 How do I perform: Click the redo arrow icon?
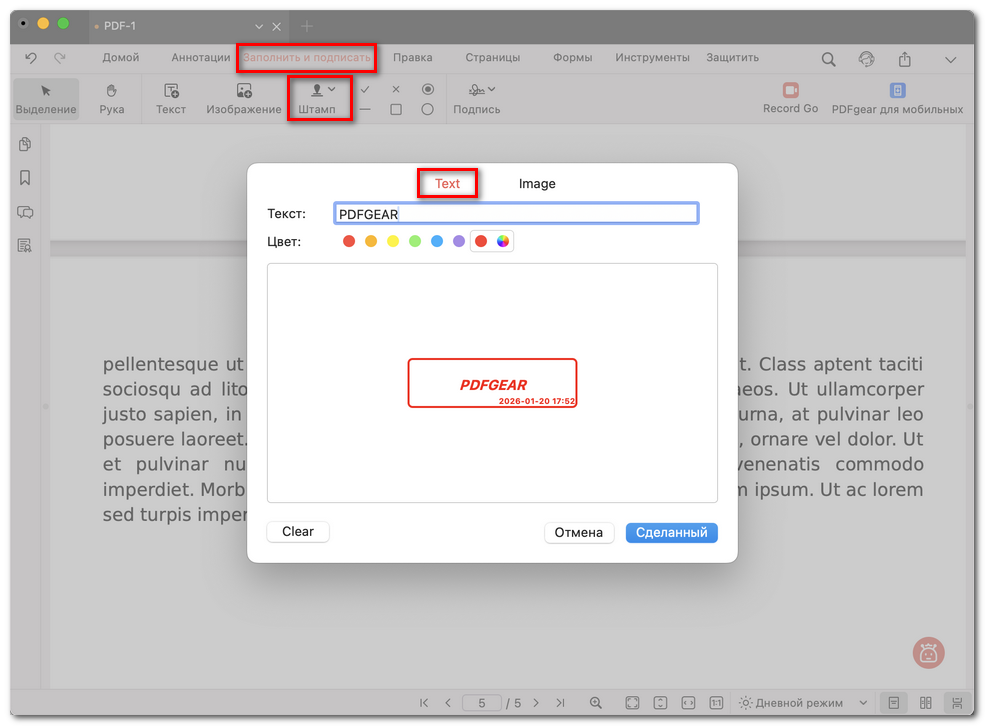[x=60, y=58]
